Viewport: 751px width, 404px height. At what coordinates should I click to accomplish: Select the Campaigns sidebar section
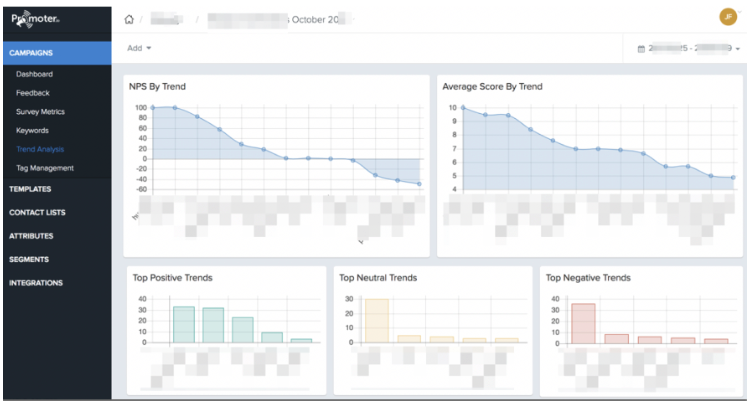[32, 52]
